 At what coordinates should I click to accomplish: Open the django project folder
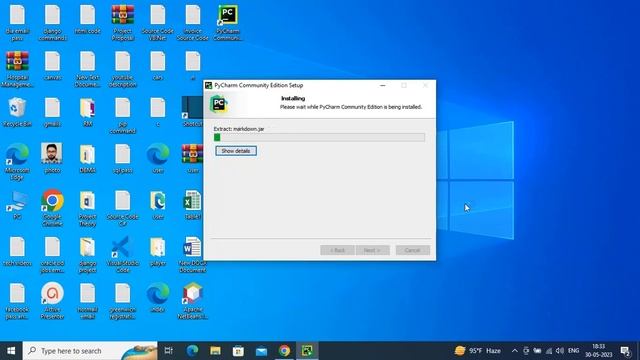87,255
